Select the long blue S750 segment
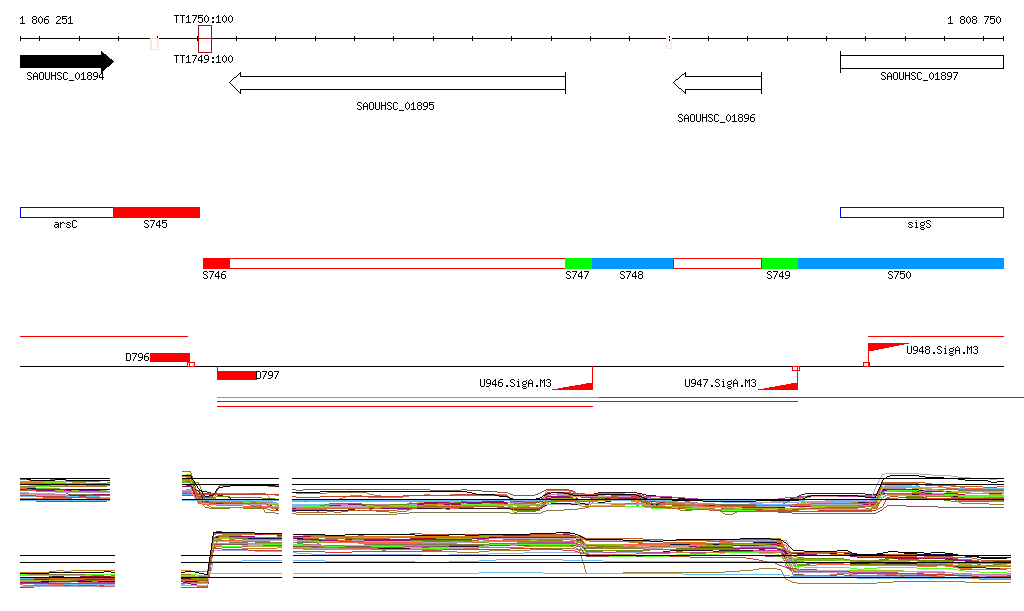This screenshot has width=1024, height=611. [x=901, y=264]
